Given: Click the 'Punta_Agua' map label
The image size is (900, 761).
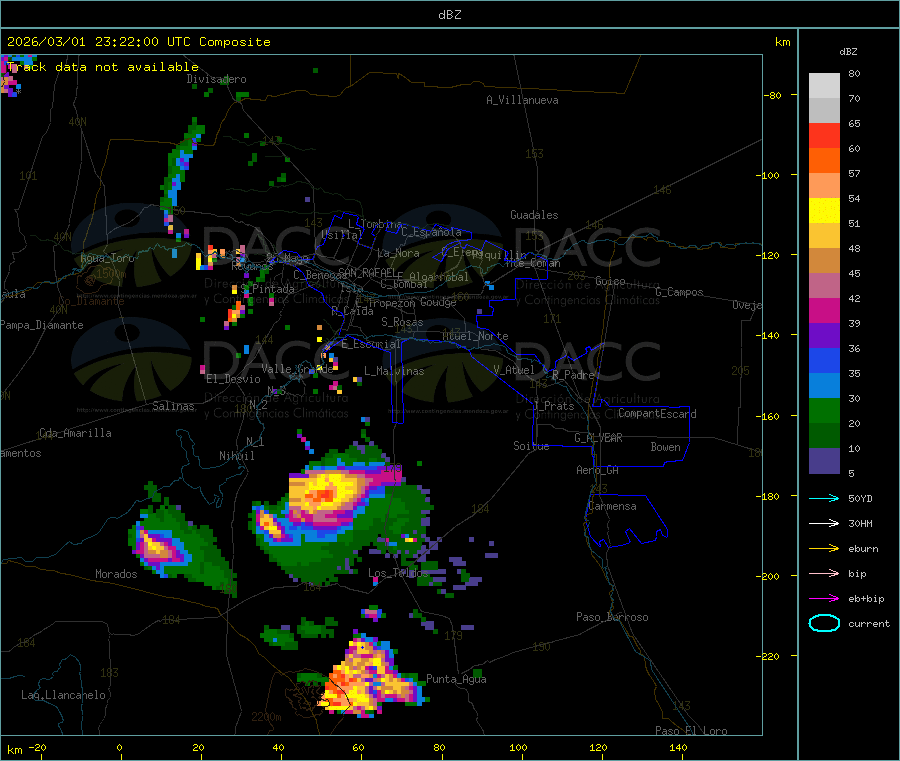Looking at the screenshot, I should click(456, 679).
